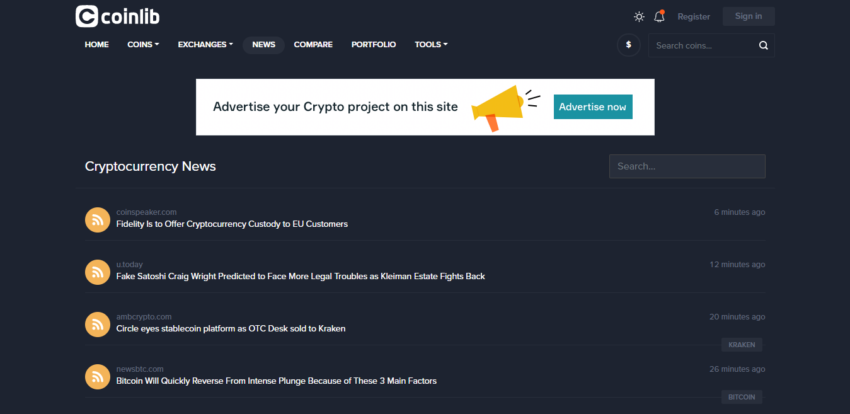Focus the news Search field

click(x=687, y=166)
